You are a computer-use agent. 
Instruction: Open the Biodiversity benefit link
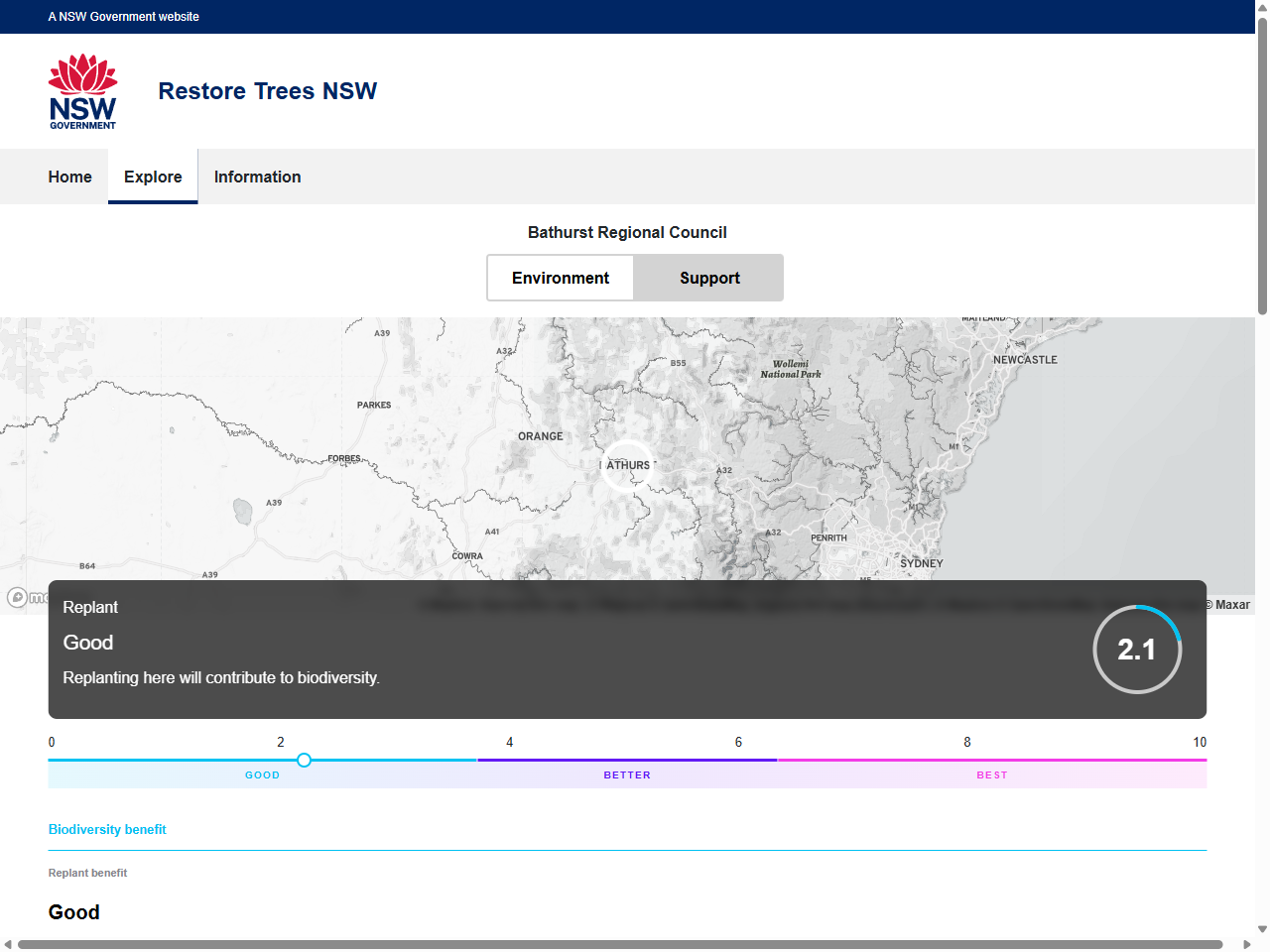(x=107, y=829)
